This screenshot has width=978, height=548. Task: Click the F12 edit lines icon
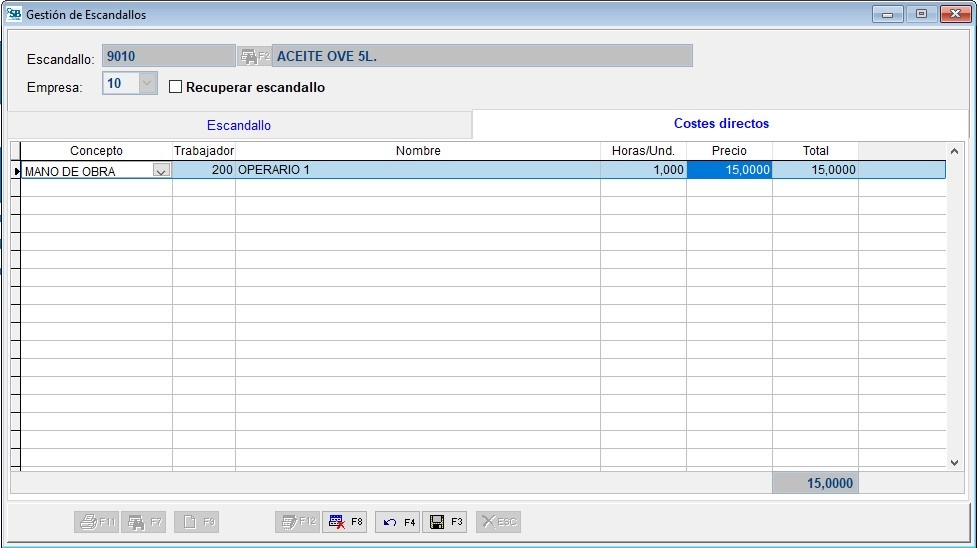click(x=289, y=522)
